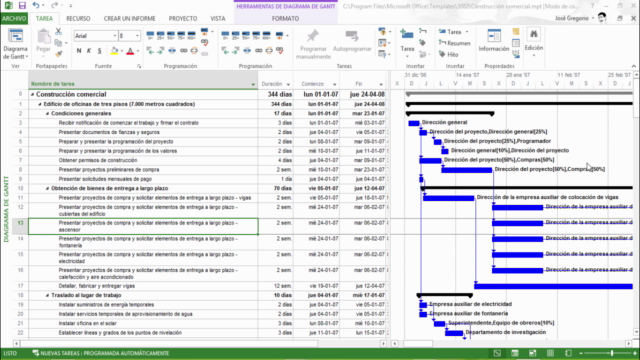640x360 pixels.
Task: Collapse Obtención de bienes de entrega group
Action: pyautogui.click(x=47, y=189)
